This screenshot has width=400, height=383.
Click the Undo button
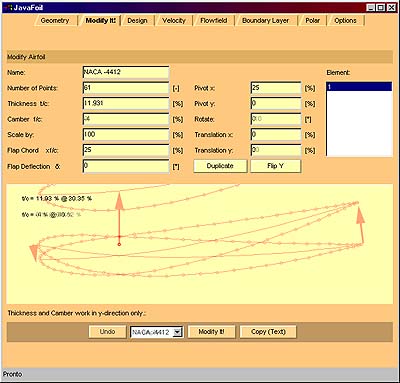[x=107, y=332]
